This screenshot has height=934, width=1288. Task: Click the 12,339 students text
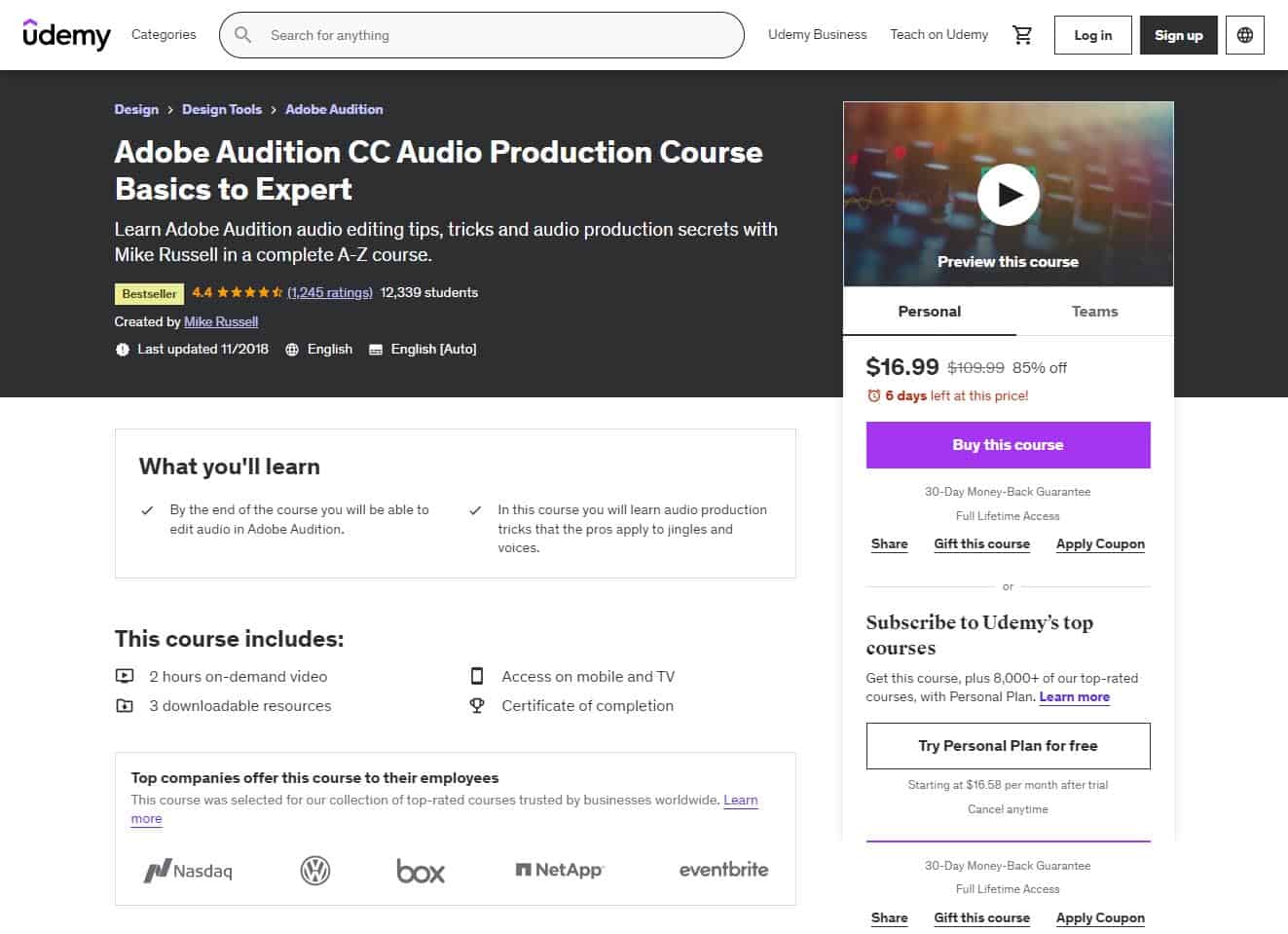click(x=429, y=292)
